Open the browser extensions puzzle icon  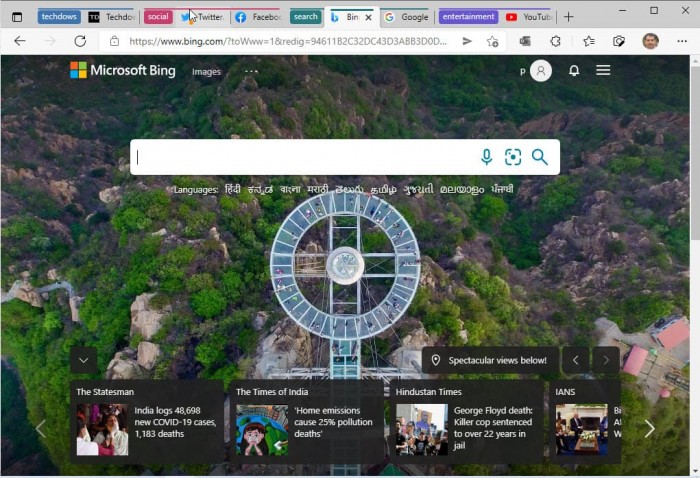(x=556, y=41)
